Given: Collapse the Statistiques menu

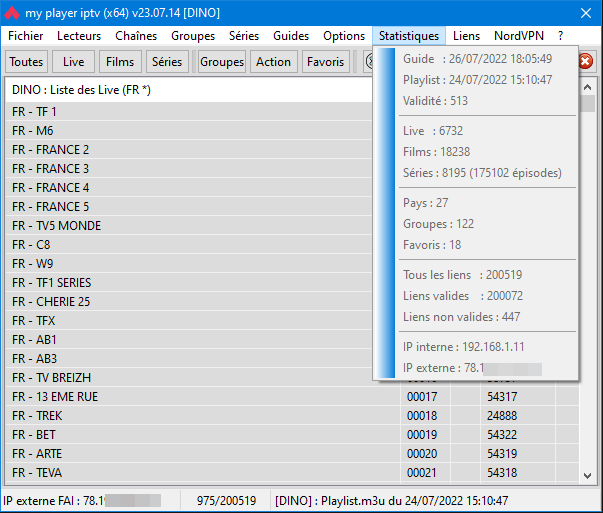Looking at the screenshot, I should pyautogui.click(x=409, y=36).
